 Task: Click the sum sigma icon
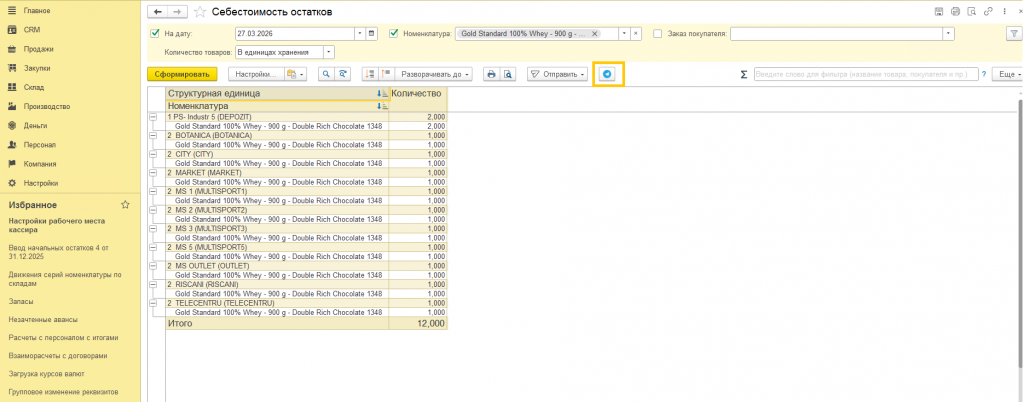tap(744, 74)
